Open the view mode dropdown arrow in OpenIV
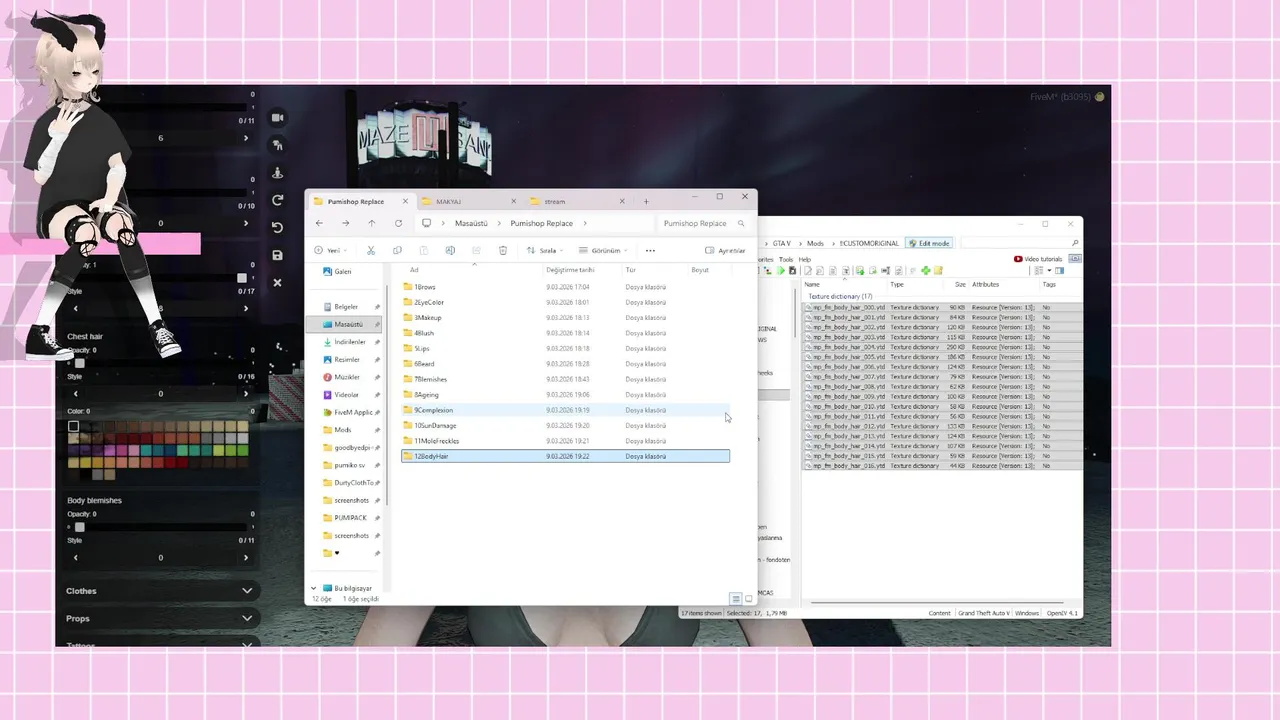The image size is (1280, 720). coord(1048,270)
